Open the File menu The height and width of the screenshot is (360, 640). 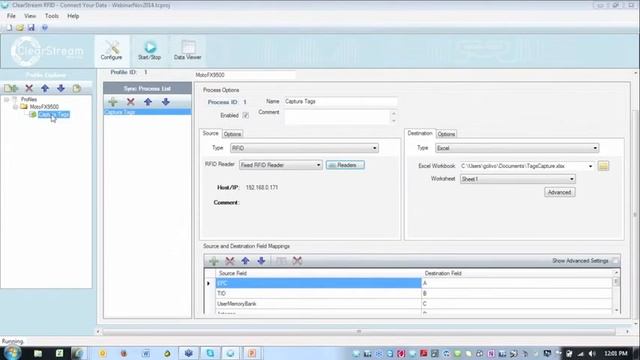pyautogui.click(x=11, y=16)
